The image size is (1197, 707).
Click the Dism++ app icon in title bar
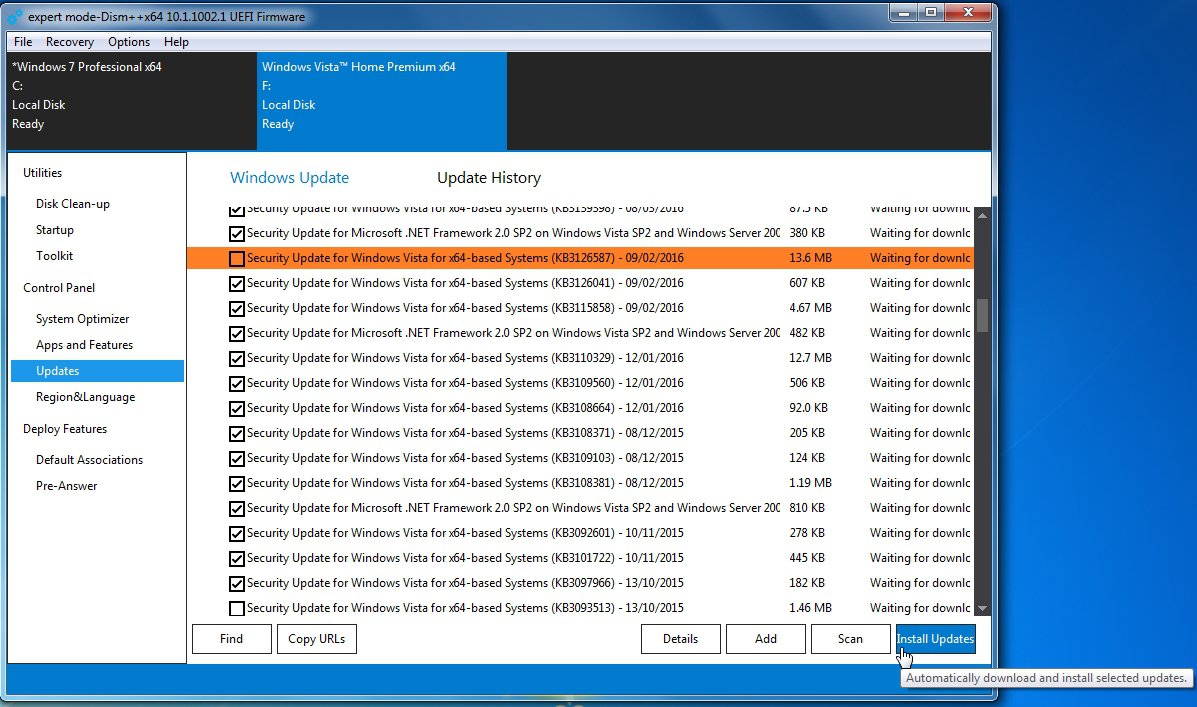click(x=15, y=16)
